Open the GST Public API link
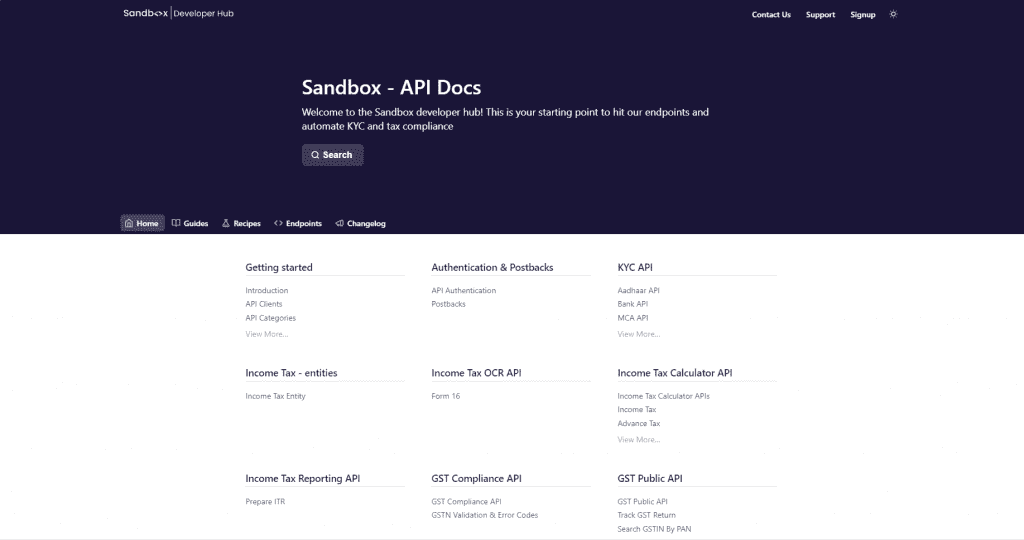 (x=643, y=502)
